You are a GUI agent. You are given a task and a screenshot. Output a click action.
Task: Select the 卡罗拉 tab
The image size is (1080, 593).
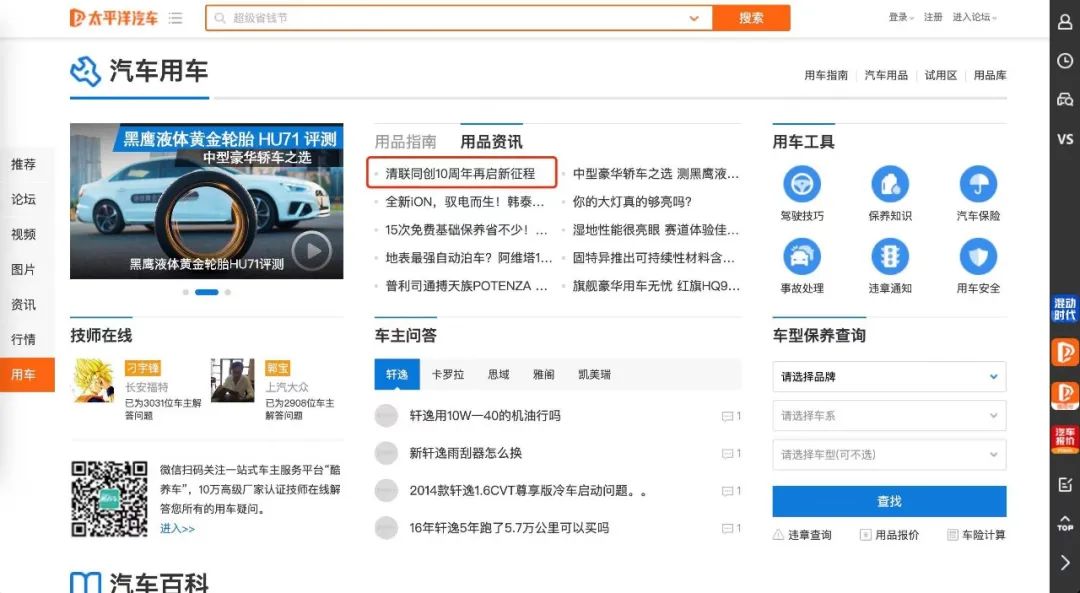[x=448, y=375]
